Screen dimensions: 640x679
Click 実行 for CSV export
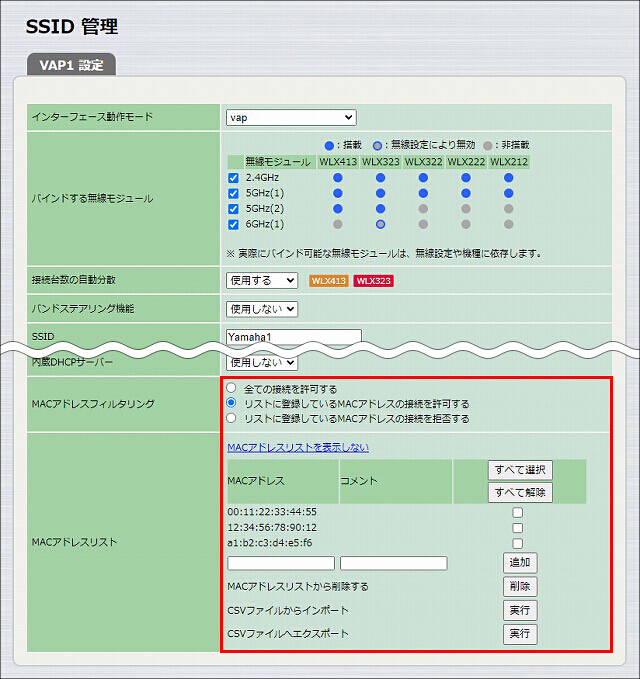pos(520,634)
